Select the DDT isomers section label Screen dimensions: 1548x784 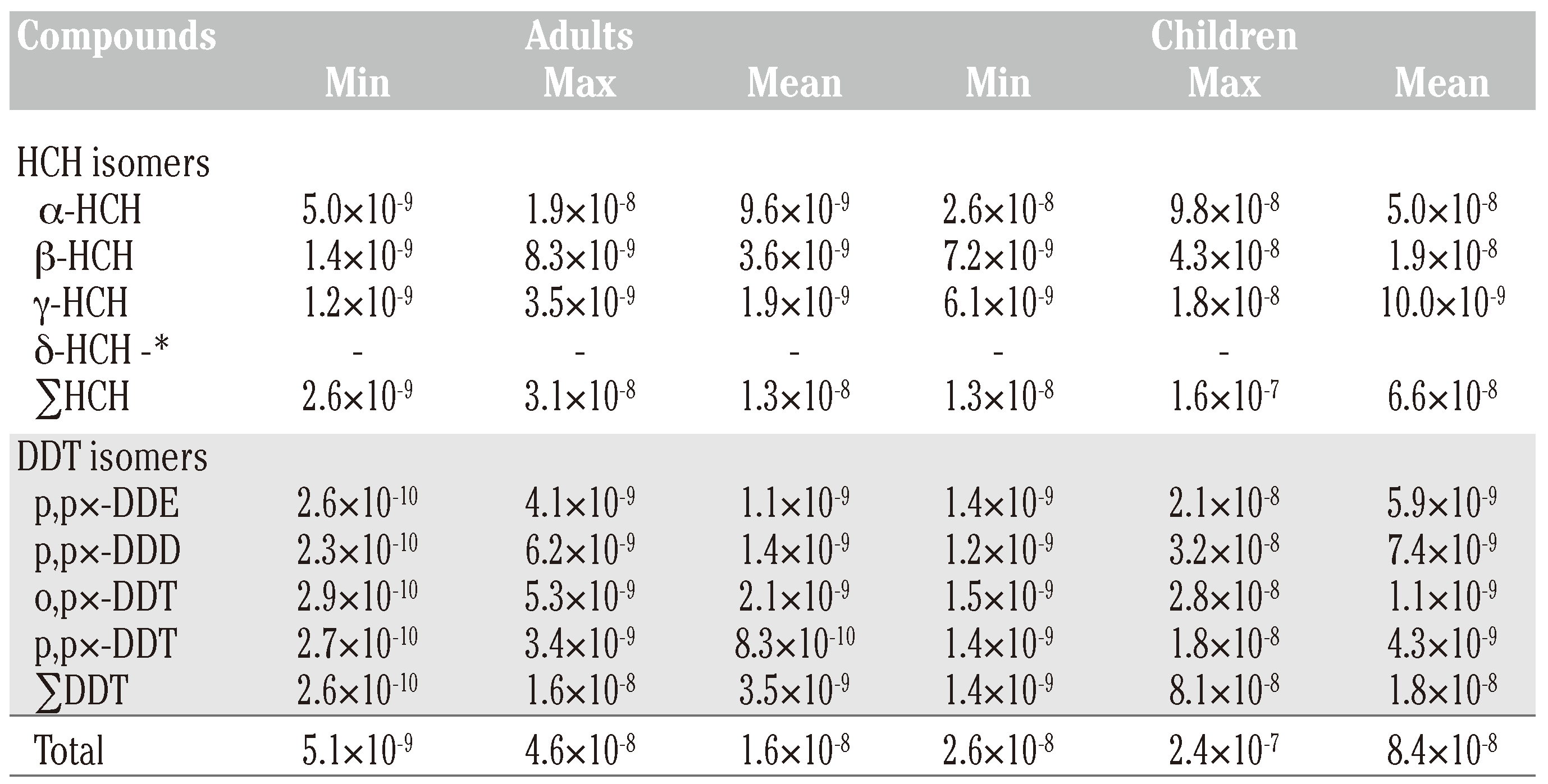pyautogui.click(x=112, y=457)
